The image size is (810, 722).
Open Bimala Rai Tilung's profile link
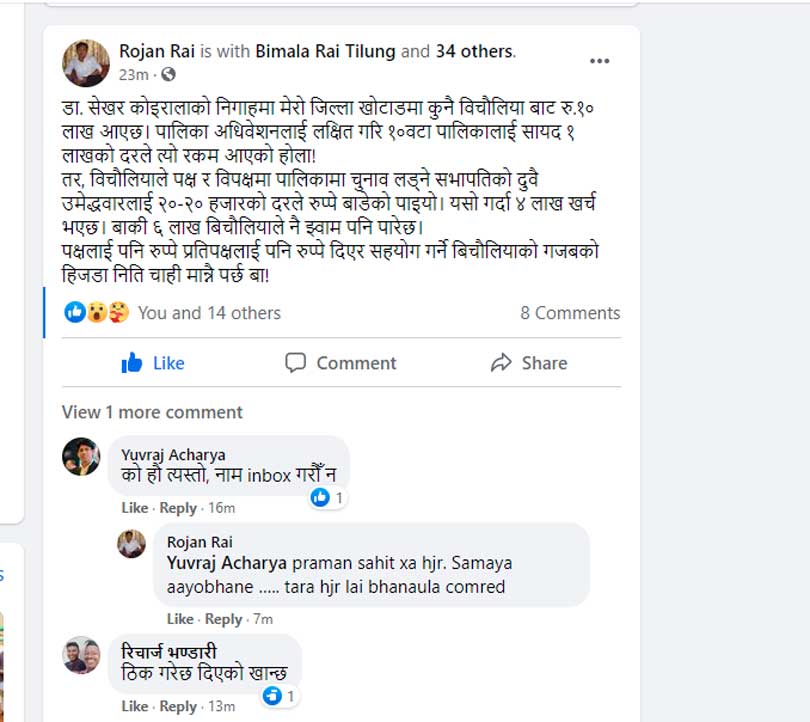click(326, 51)
